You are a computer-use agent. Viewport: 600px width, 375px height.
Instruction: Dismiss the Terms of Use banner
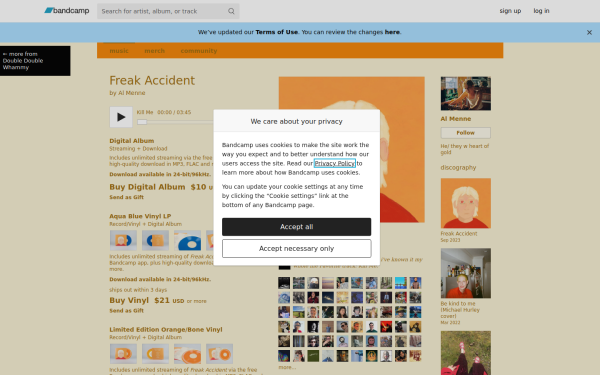(x=589, y=33)
